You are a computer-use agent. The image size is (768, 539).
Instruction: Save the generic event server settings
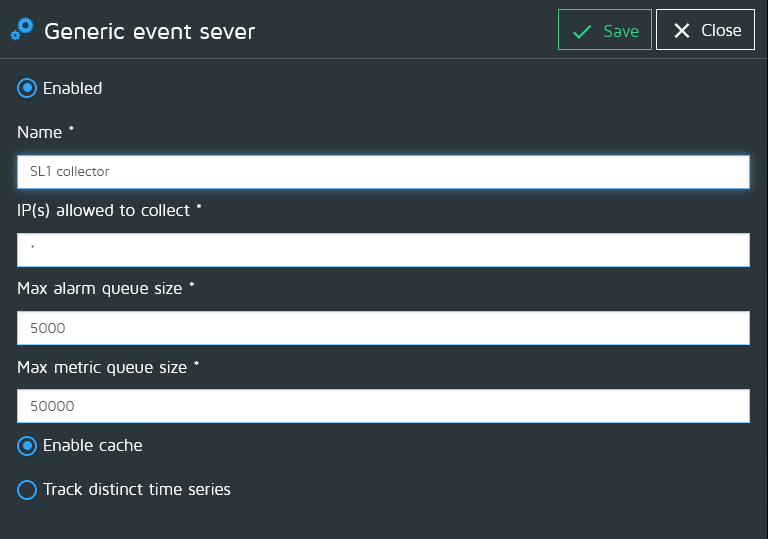pos(604,31)
